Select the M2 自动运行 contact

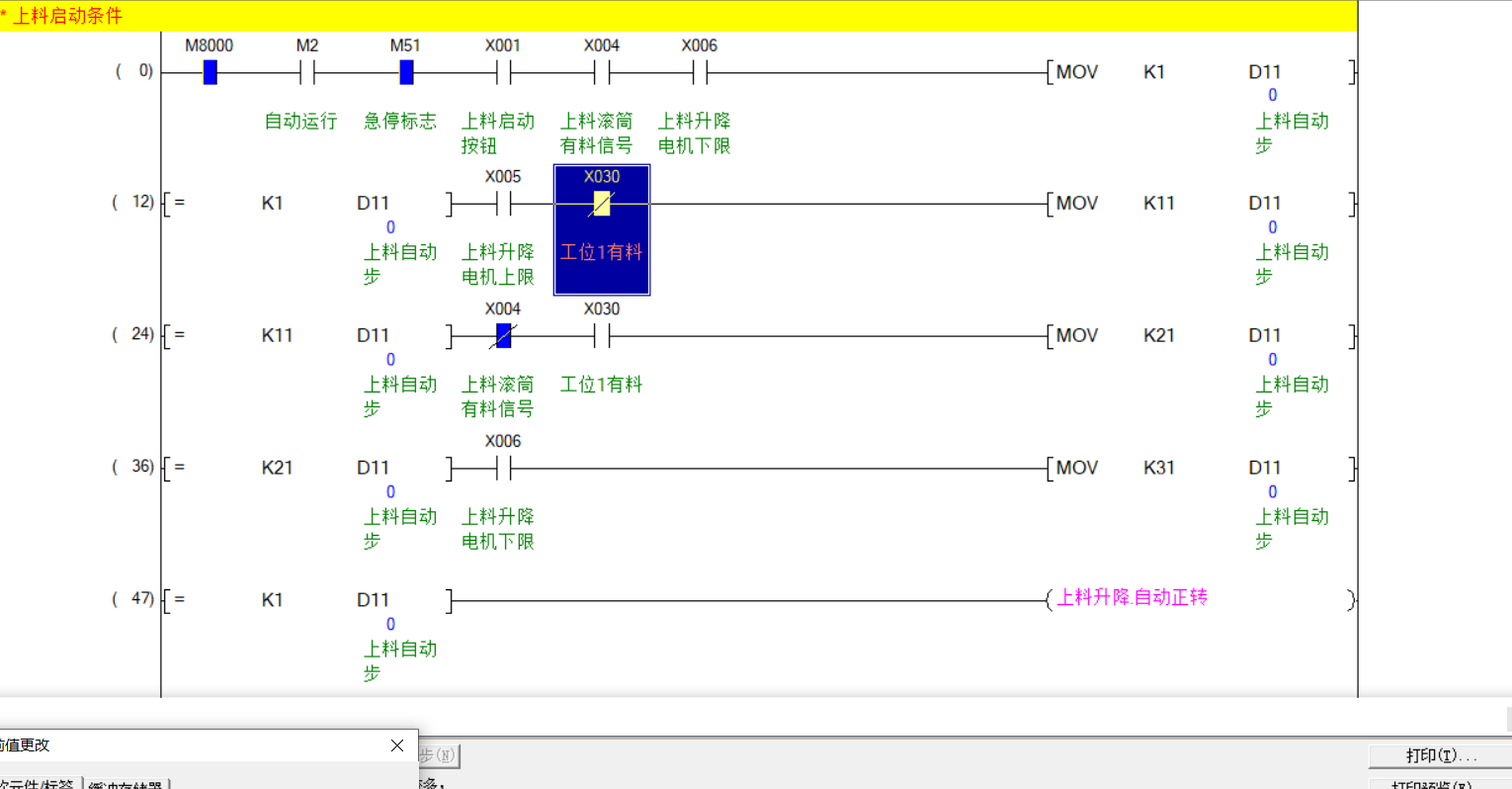click(x=306, y=72)
